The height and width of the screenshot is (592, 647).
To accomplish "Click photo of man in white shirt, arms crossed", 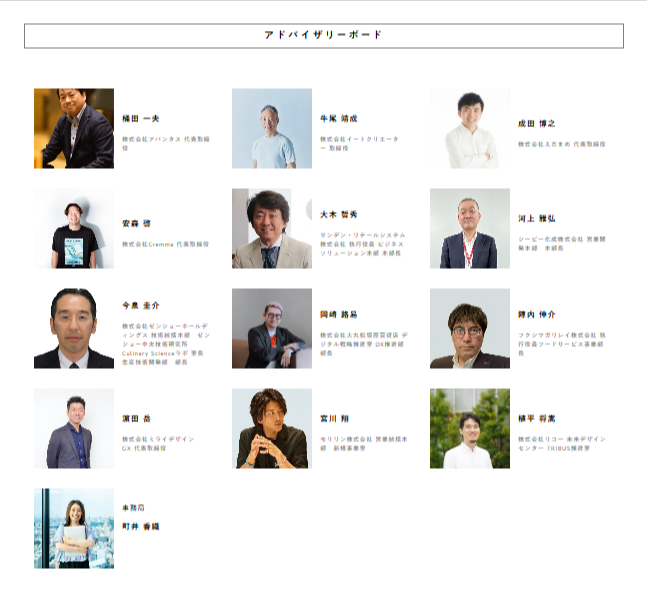I will [x=469, y=128].
